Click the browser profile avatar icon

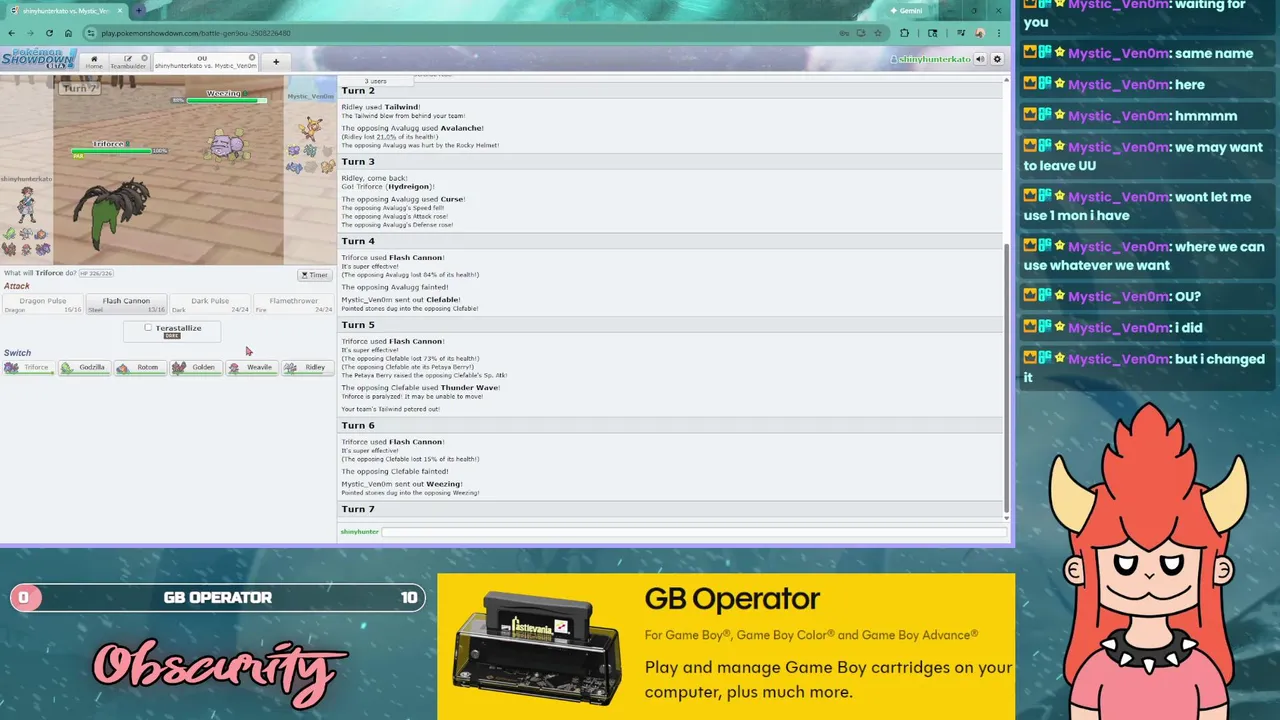(x=980, y=33)
